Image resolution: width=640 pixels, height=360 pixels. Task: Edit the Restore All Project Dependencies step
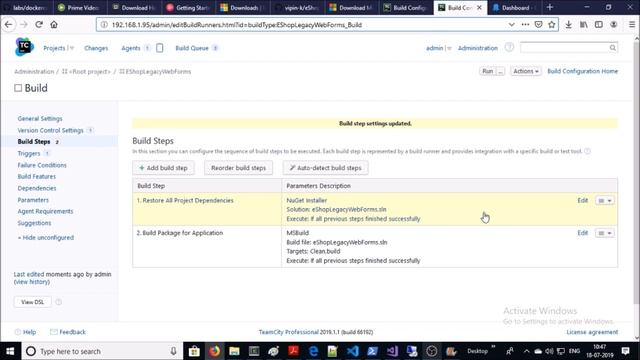pos(582,200)
